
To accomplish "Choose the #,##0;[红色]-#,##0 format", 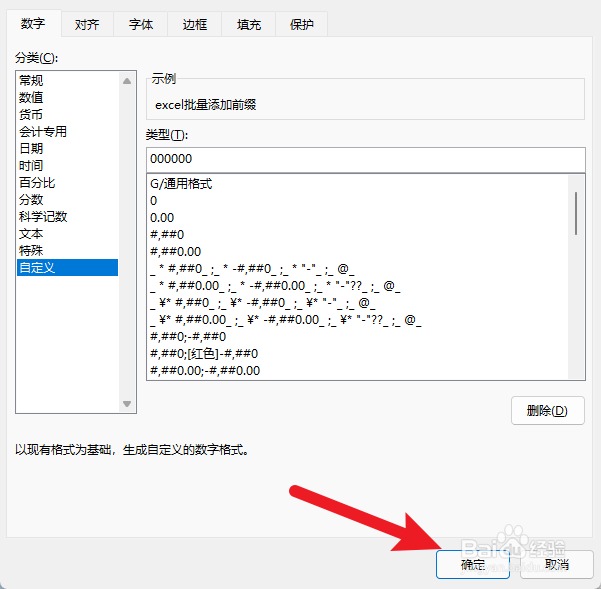I will tap(358, 354).
